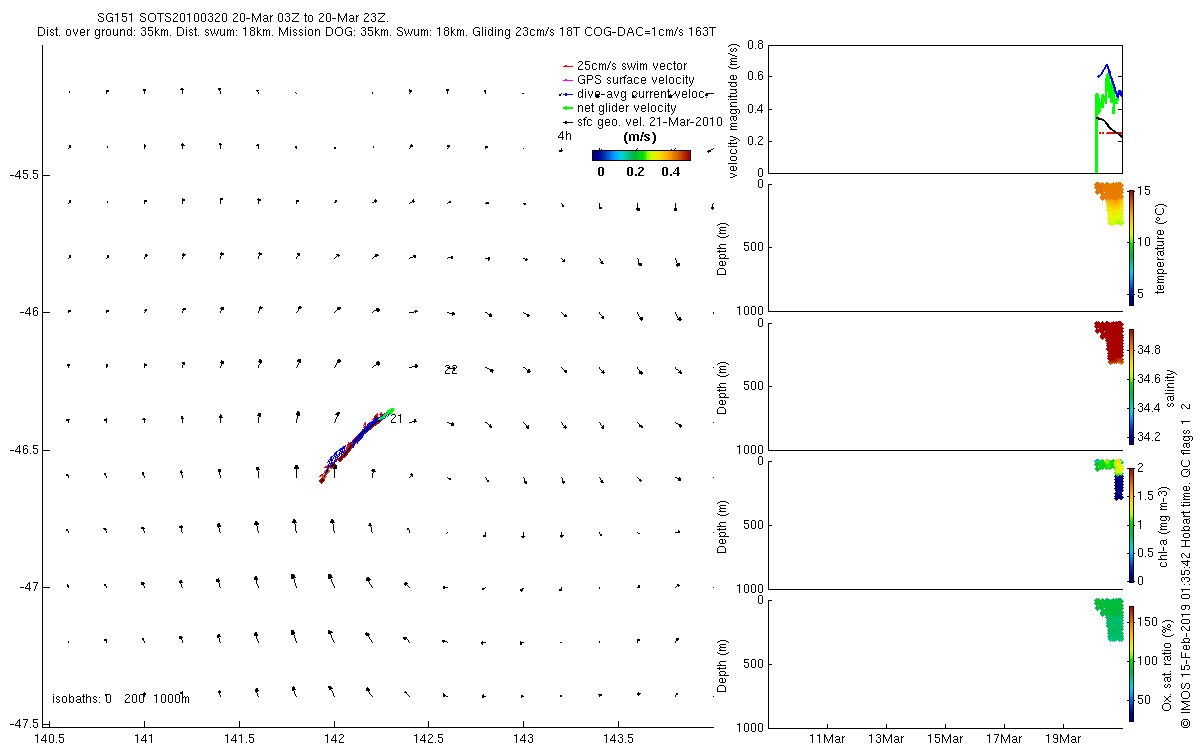Click the 143 longitude tick label
The image size is (1200, 750).
pos(523,739)
